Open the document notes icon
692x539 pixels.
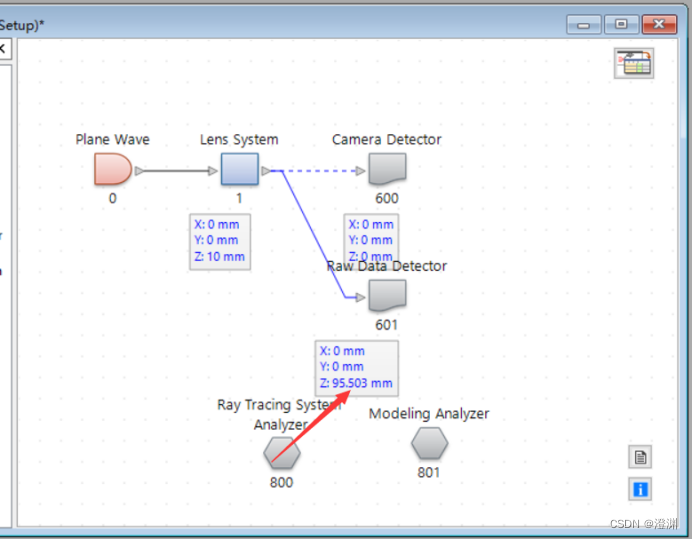pos(640,457)
